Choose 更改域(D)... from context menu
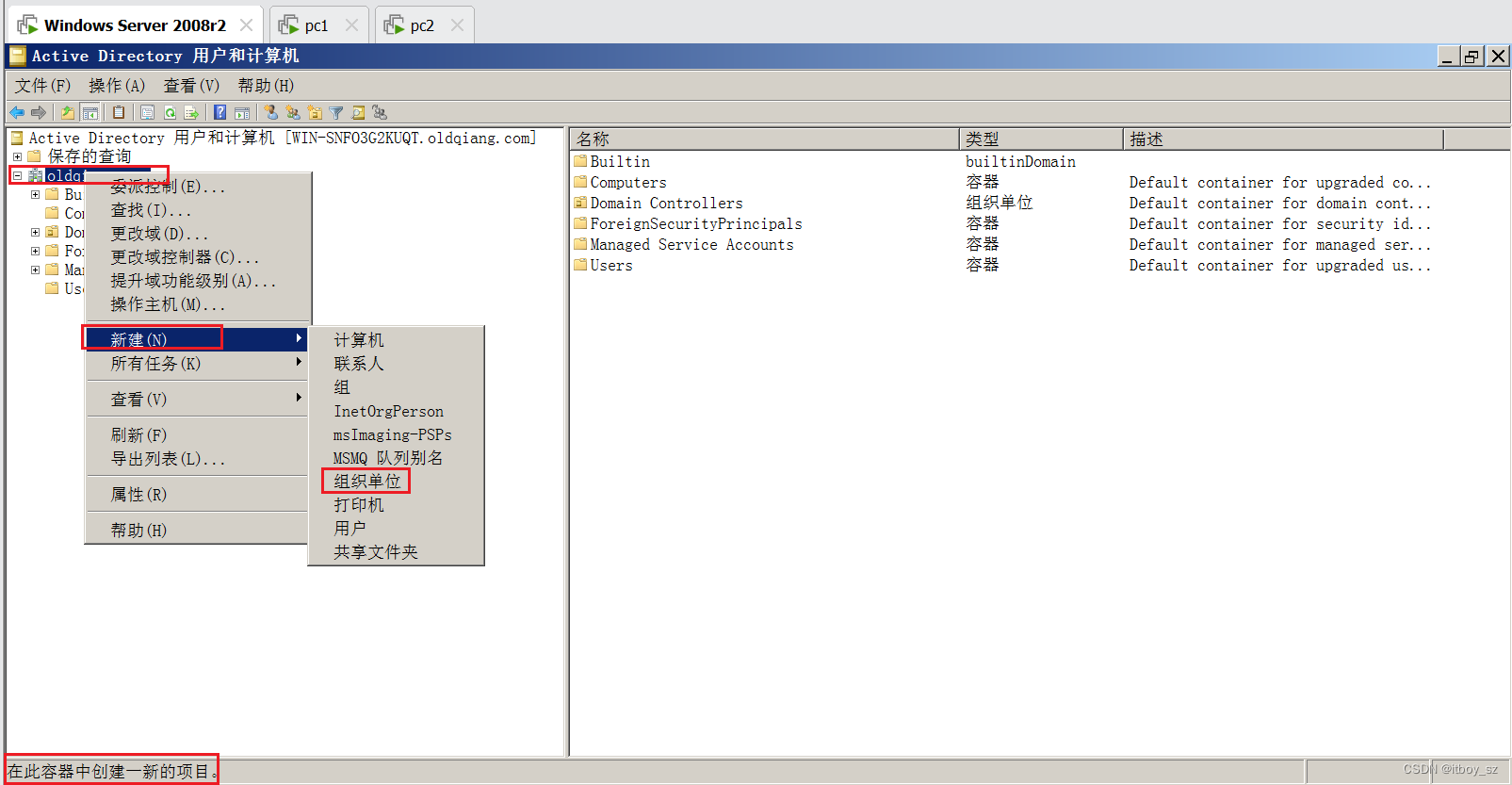 click(196, 233)
